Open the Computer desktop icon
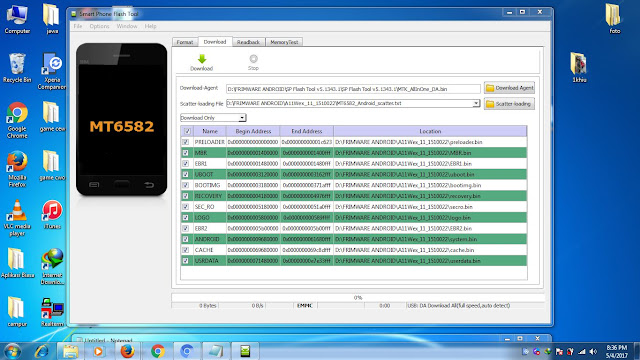The width and height of the screenshot is (640, 360). click(x=17, y=19)
